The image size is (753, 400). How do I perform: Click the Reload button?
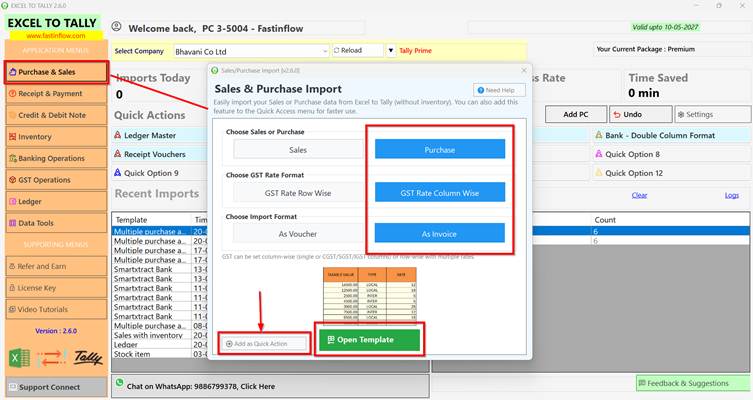point(357,50)
